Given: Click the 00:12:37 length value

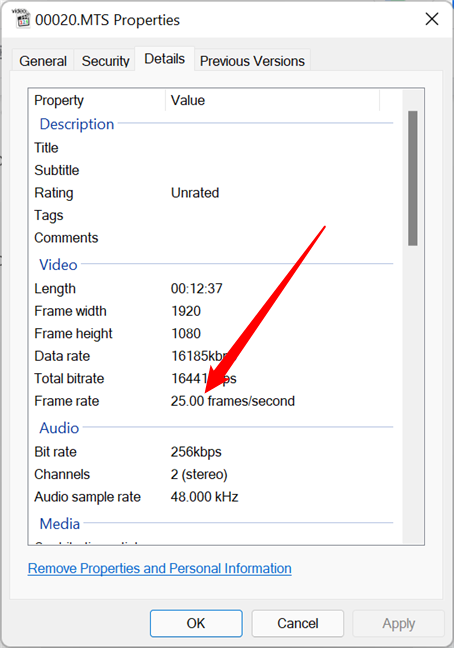Looking at the screenshot, I should [197, 288].
